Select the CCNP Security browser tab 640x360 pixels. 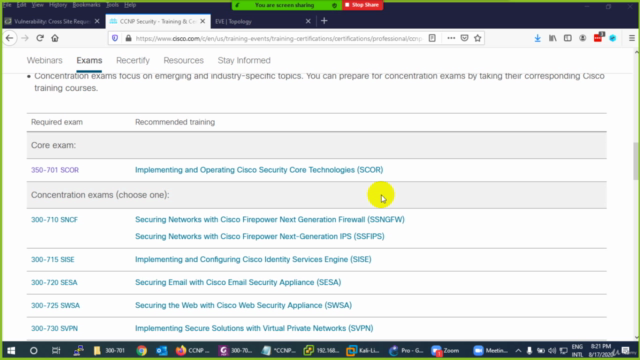(x=158, y=21)
